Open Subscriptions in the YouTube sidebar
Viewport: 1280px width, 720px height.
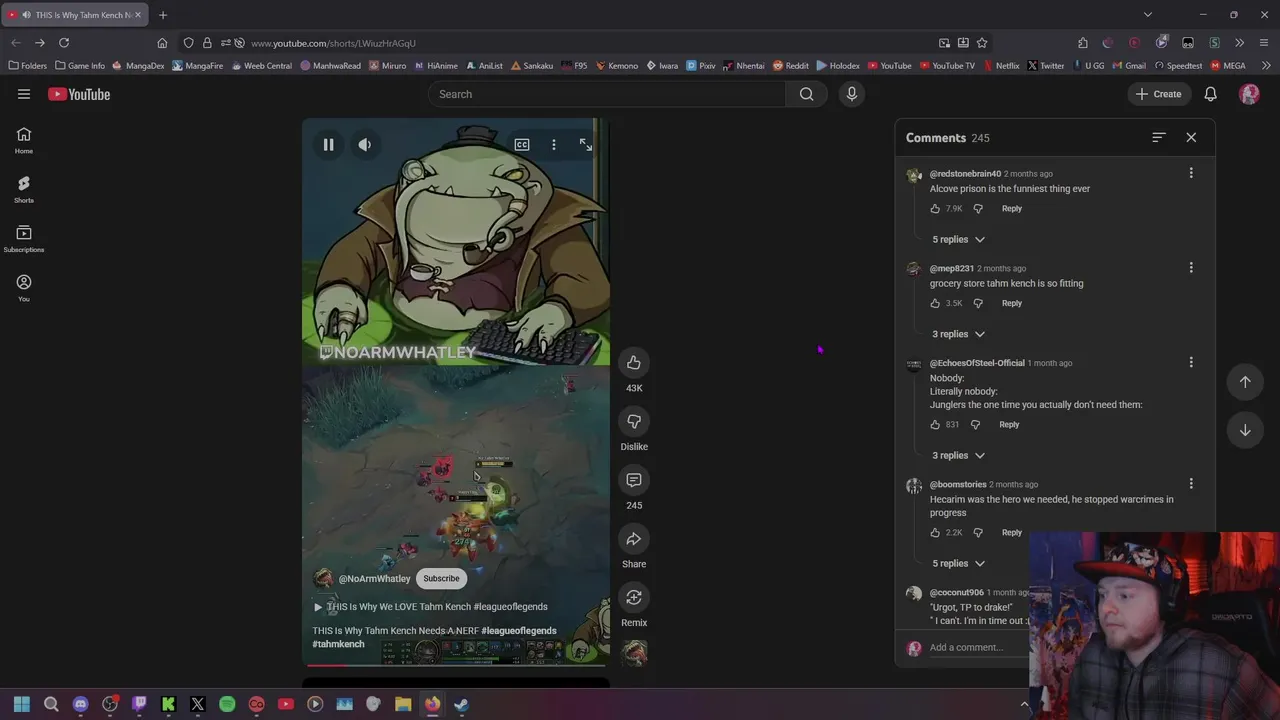tap(24, 239)
